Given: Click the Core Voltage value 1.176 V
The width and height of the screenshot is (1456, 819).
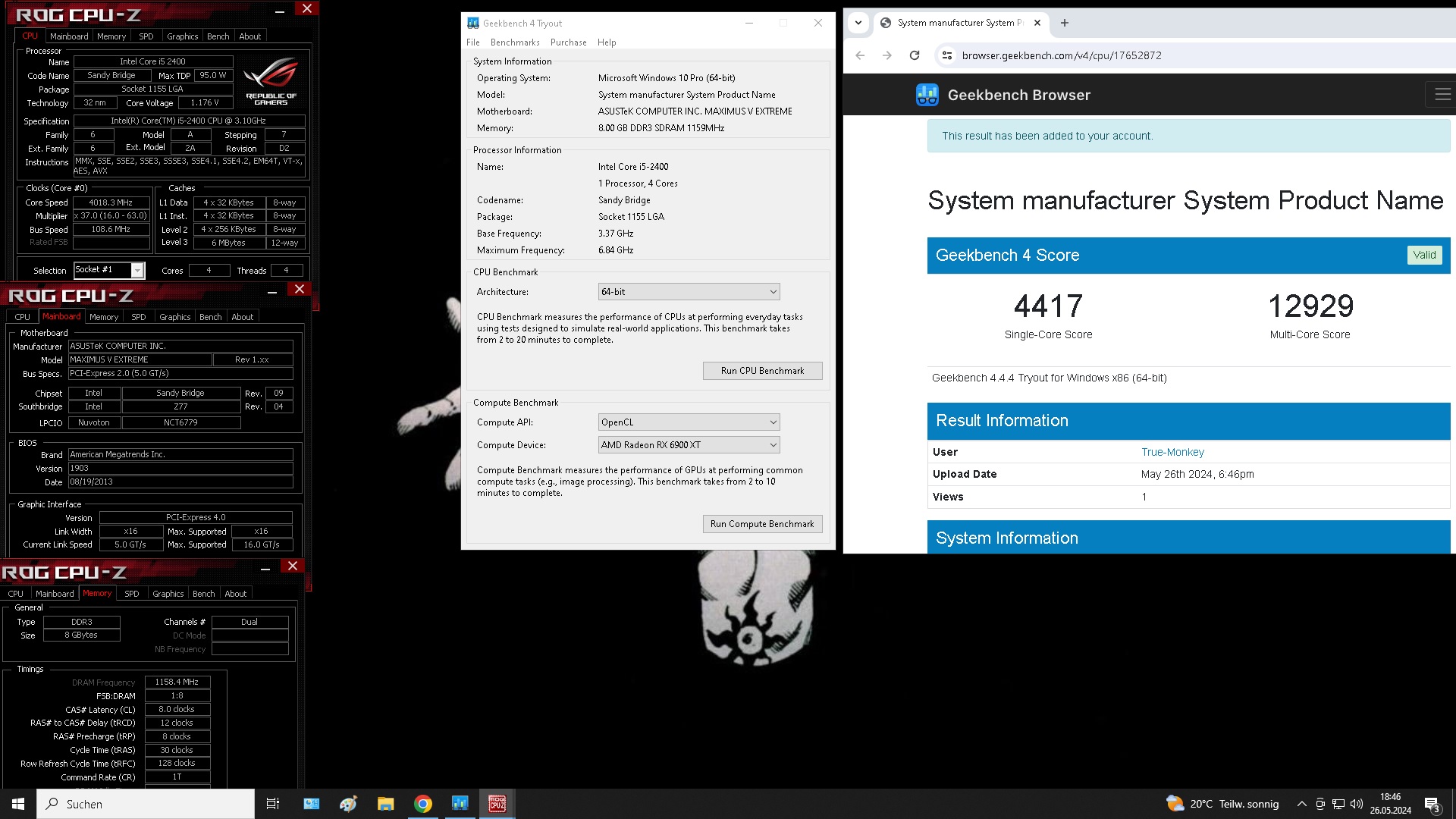Looking at the screenshot, I should [x=205, y=102].
